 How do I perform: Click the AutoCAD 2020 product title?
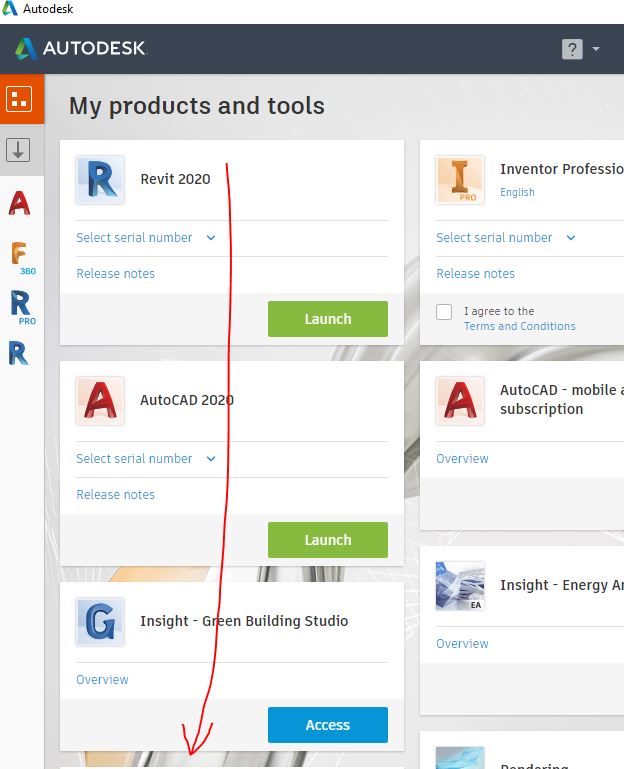coord(187,401)
